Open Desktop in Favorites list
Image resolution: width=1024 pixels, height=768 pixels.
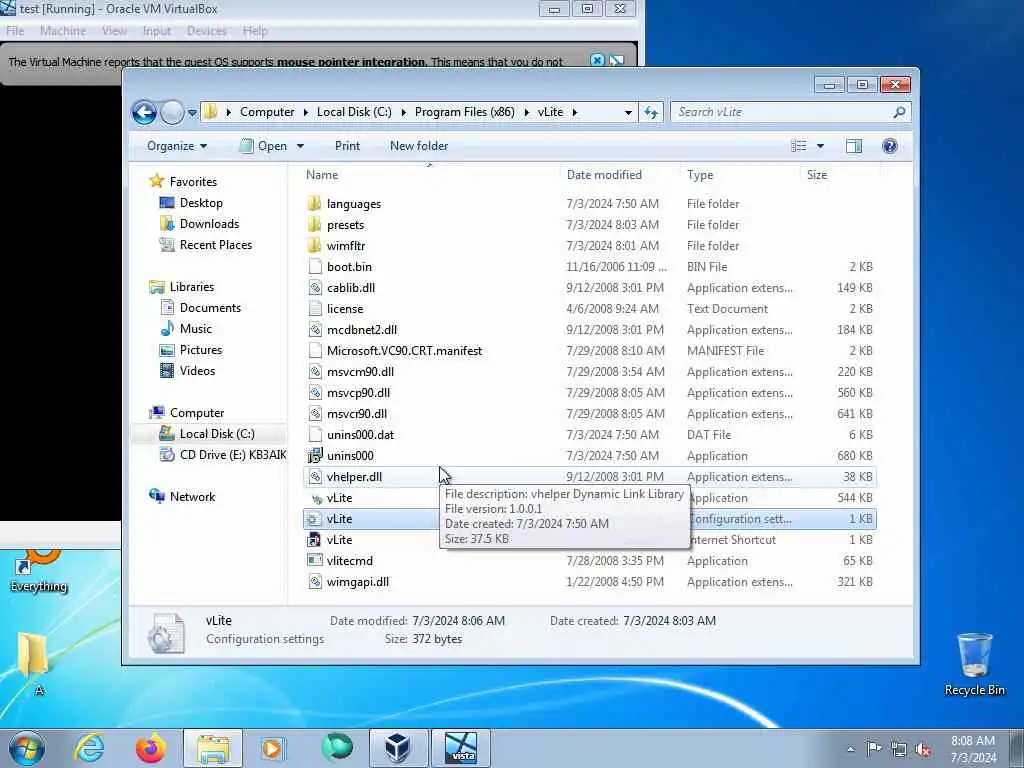tap(201, 203)
